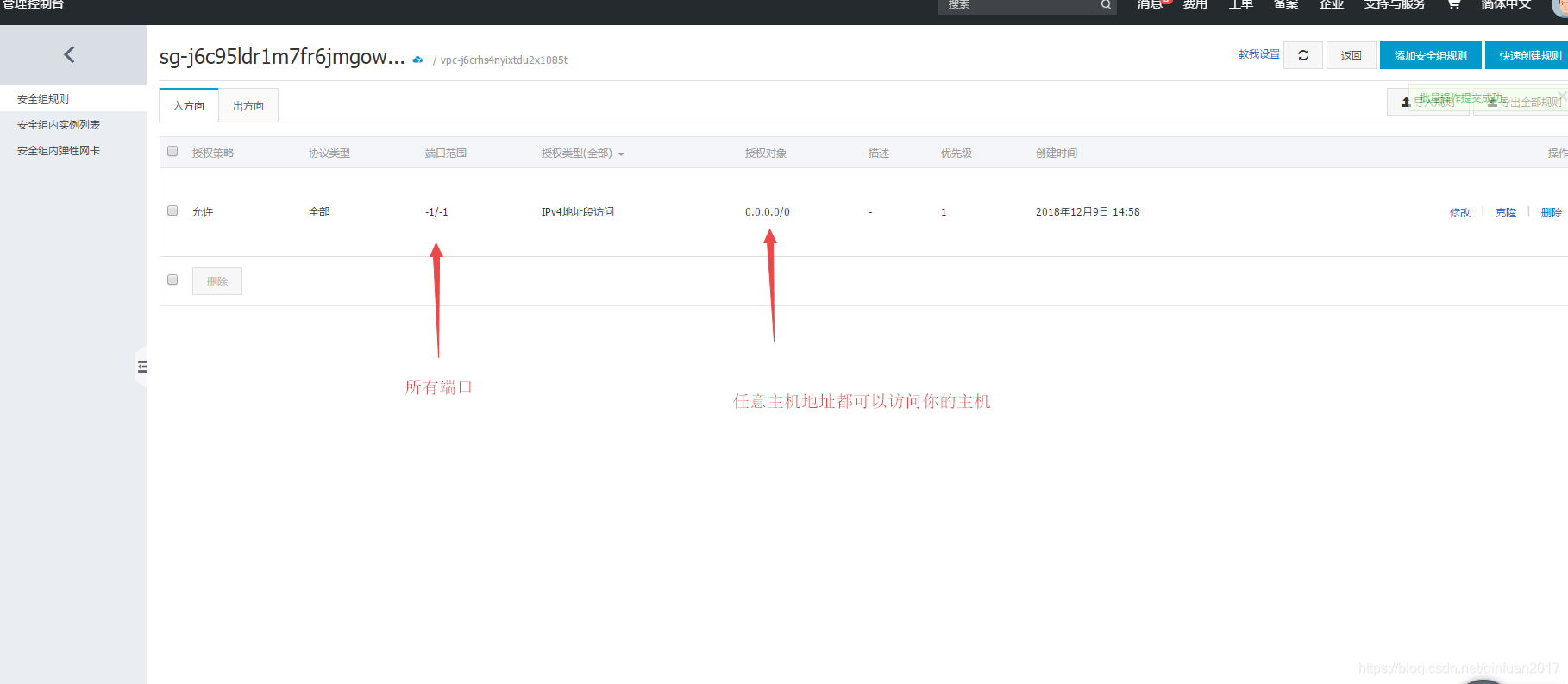
Task: Switch to the 入方向 tab
Action: pyautogui.click(x=189, y=105)
